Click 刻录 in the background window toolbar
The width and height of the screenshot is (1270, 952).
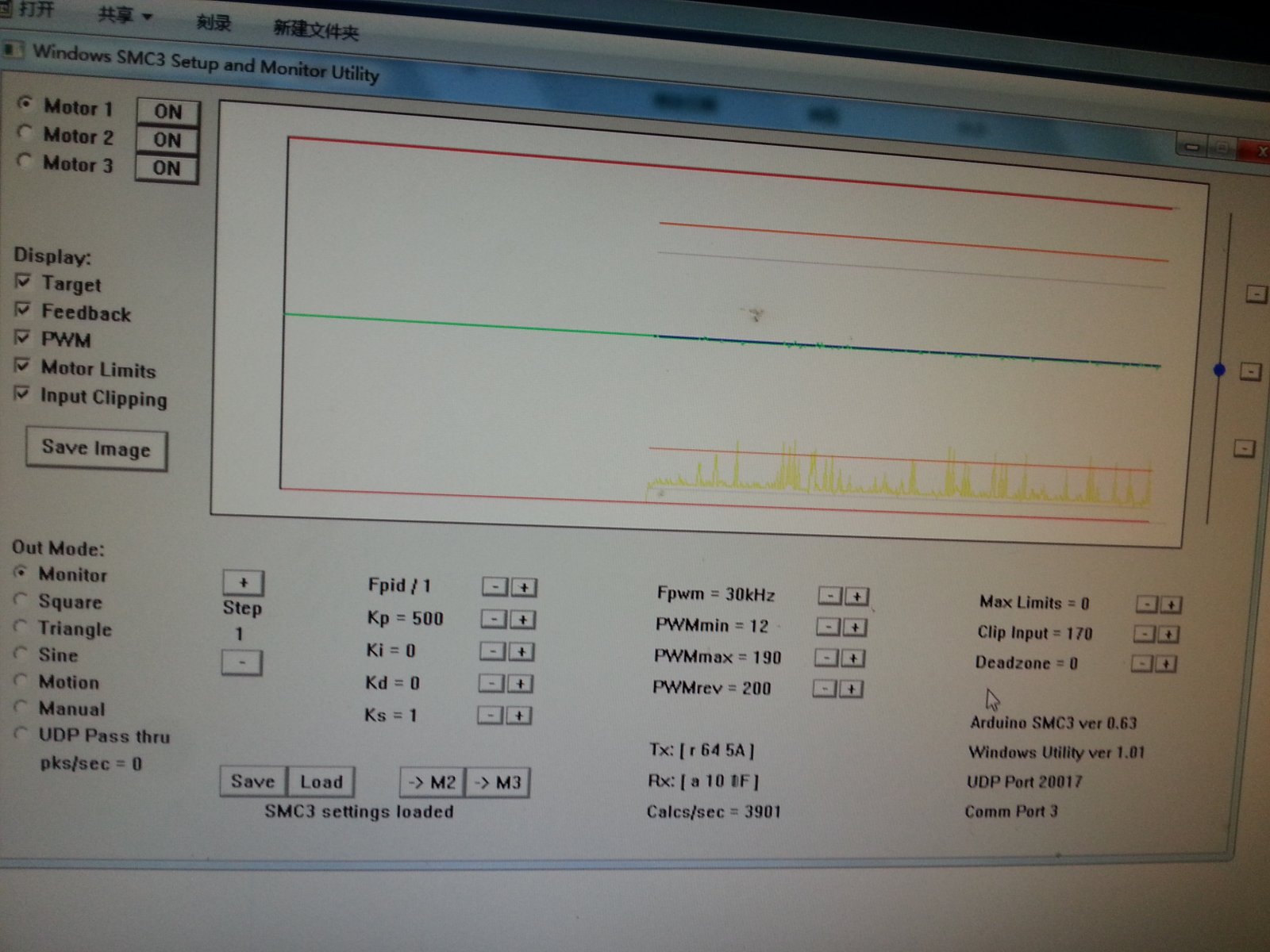[x=214, y=22]
